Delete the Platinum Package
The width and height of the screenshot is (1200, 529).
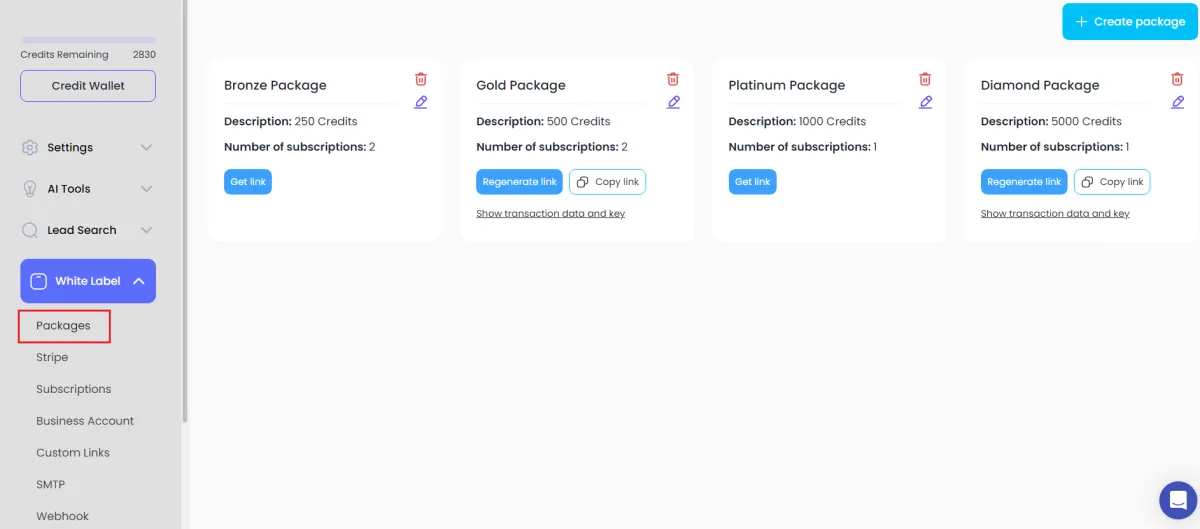point(925,79)
